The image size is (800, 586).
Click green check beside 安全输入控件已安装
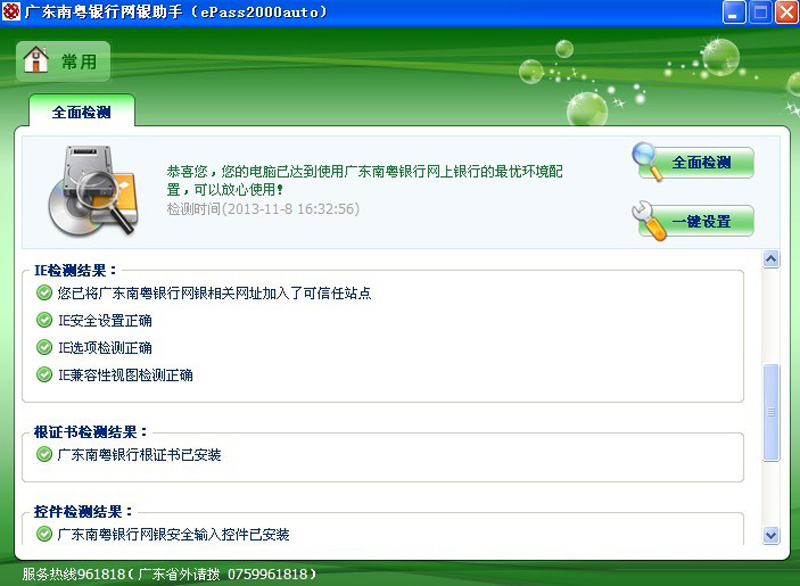click(44, 534)
